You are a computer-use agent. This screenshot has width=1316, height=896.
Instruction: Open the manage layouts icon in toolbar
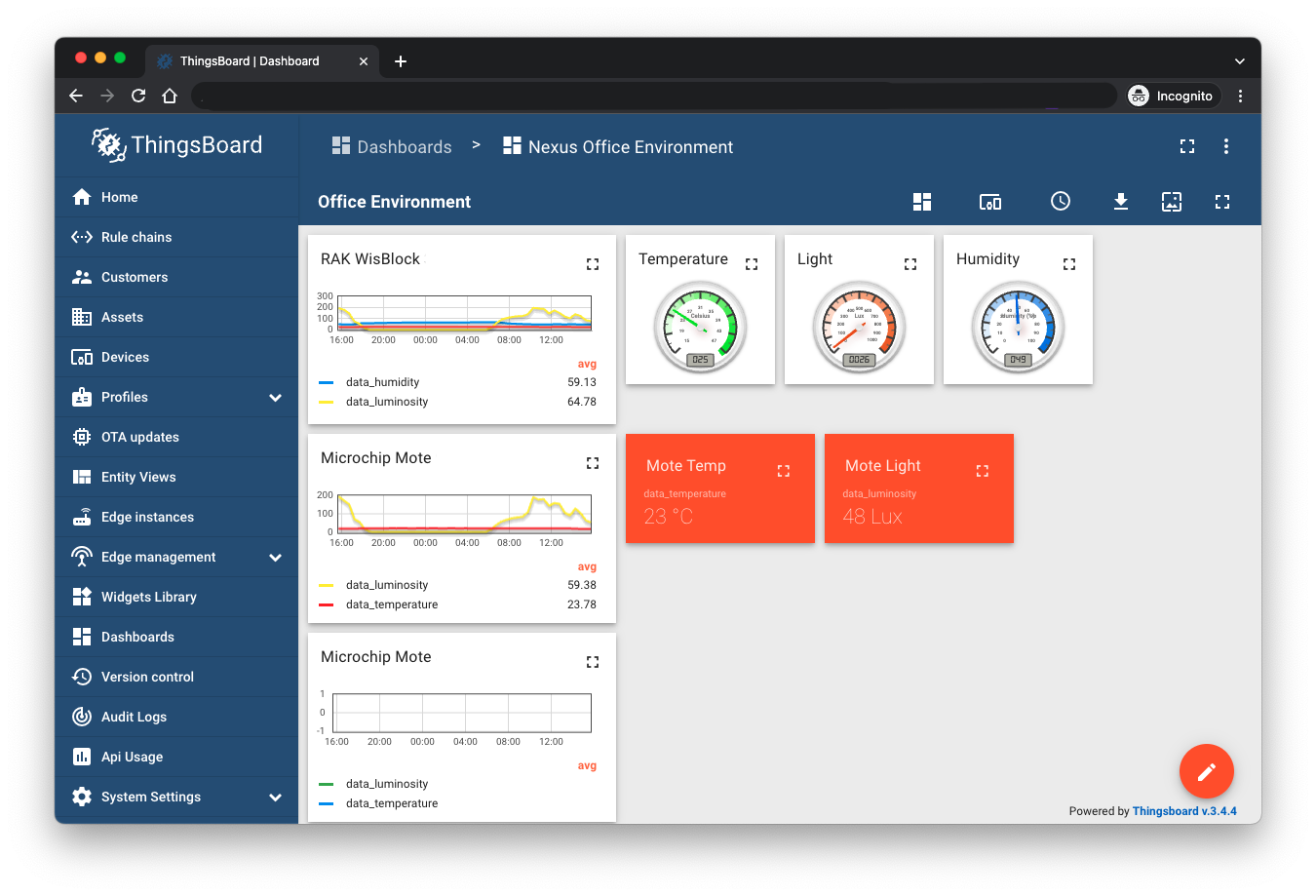(922, 202)
